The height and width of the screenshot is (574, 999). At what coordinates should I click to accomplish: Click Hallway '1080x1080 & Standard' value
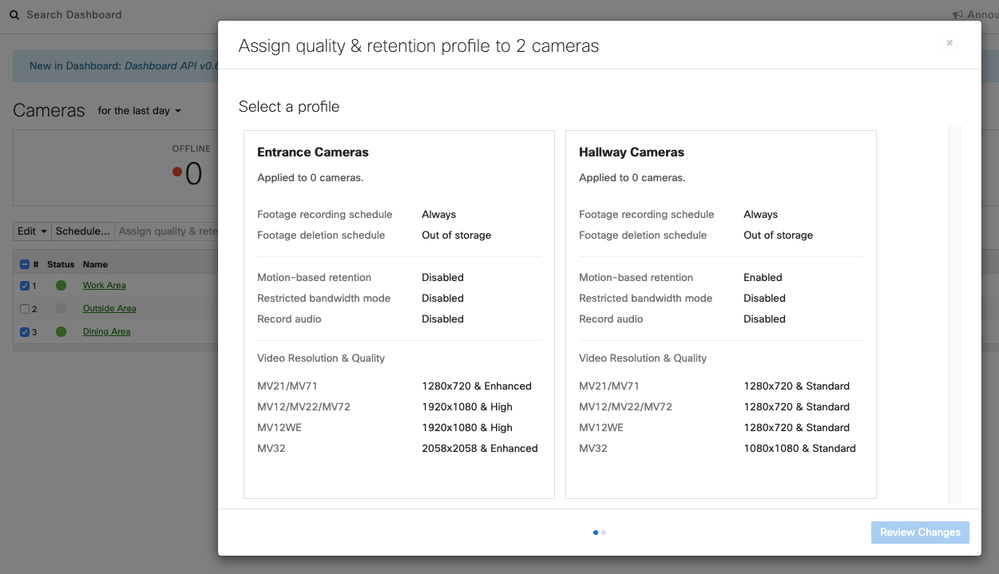(800, 448)
